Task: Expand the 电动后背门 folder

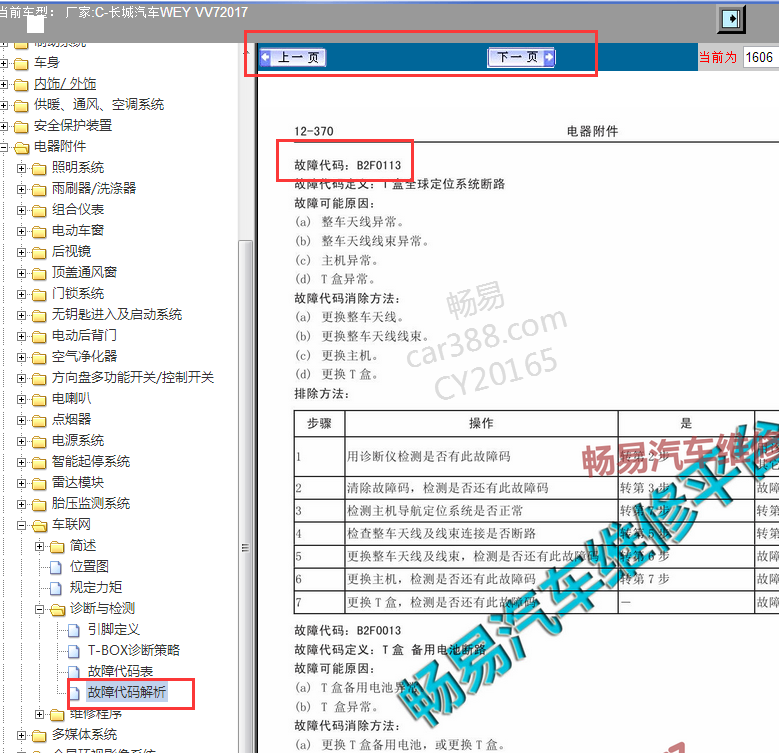Action: [x=21, y=336]
